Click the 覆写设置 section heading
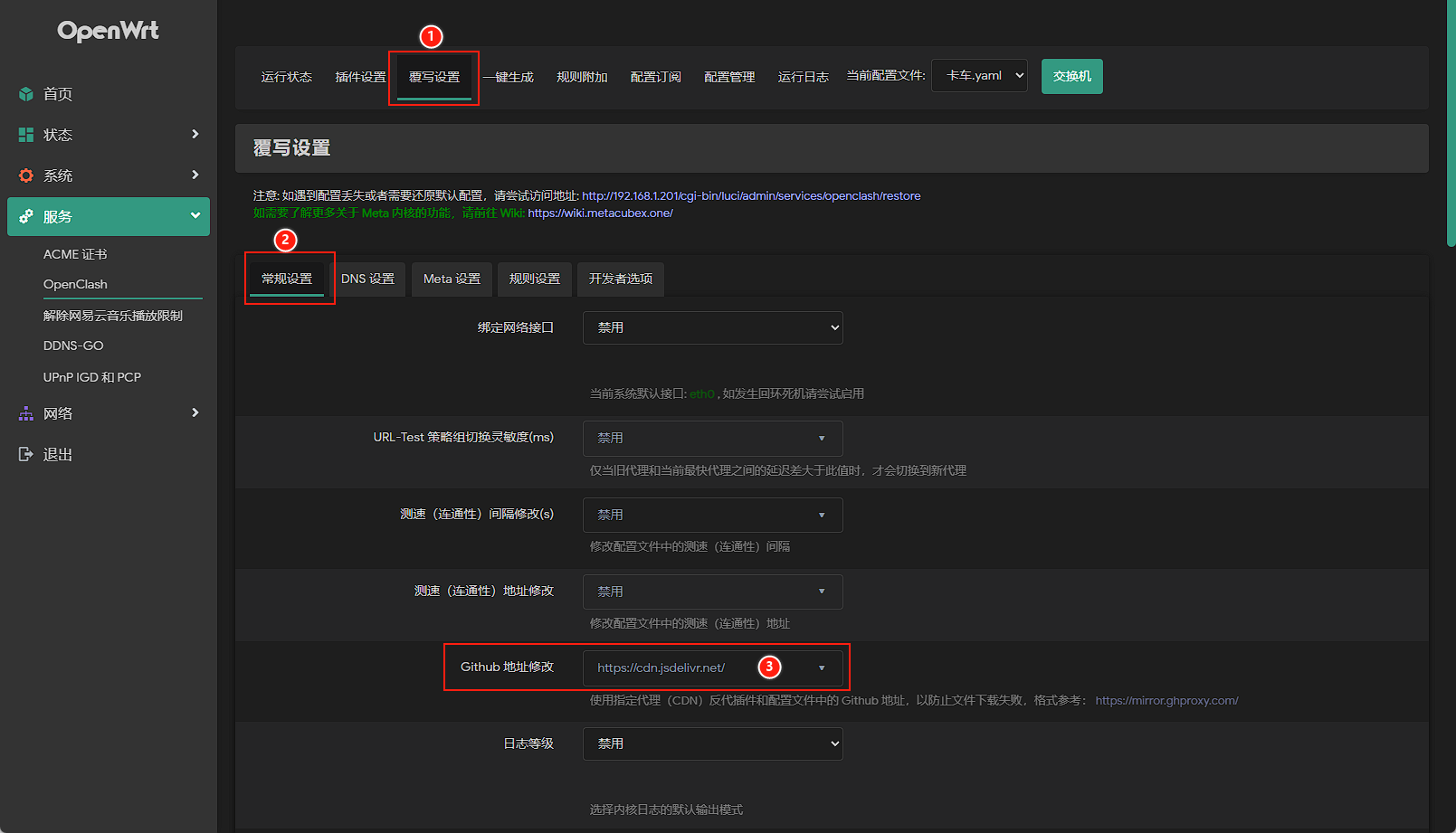Viewport: 1456px width, 833px height. [291, 148]
